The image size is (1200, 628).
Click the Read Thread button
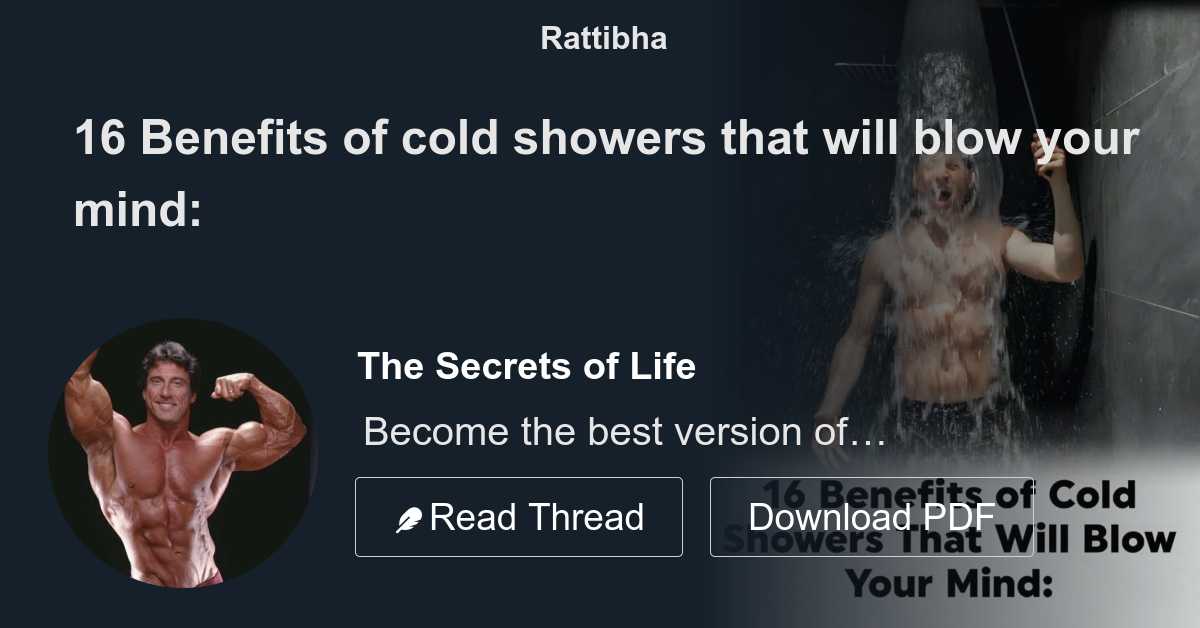coord(519,517)
